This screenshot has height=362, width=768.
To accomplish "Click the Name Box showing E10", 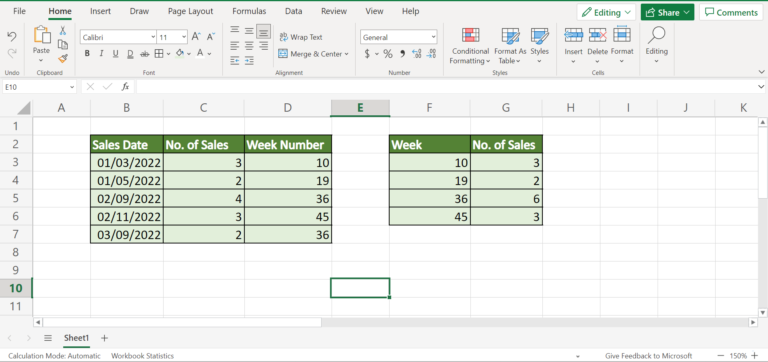I will tap(39, 87).
